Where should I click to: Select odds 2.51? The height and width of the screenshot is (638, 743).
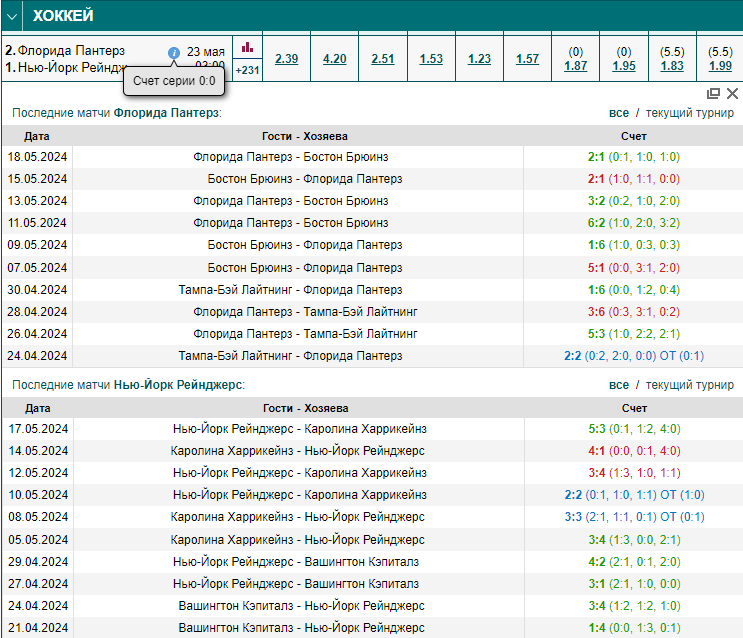tap(383, 59)
